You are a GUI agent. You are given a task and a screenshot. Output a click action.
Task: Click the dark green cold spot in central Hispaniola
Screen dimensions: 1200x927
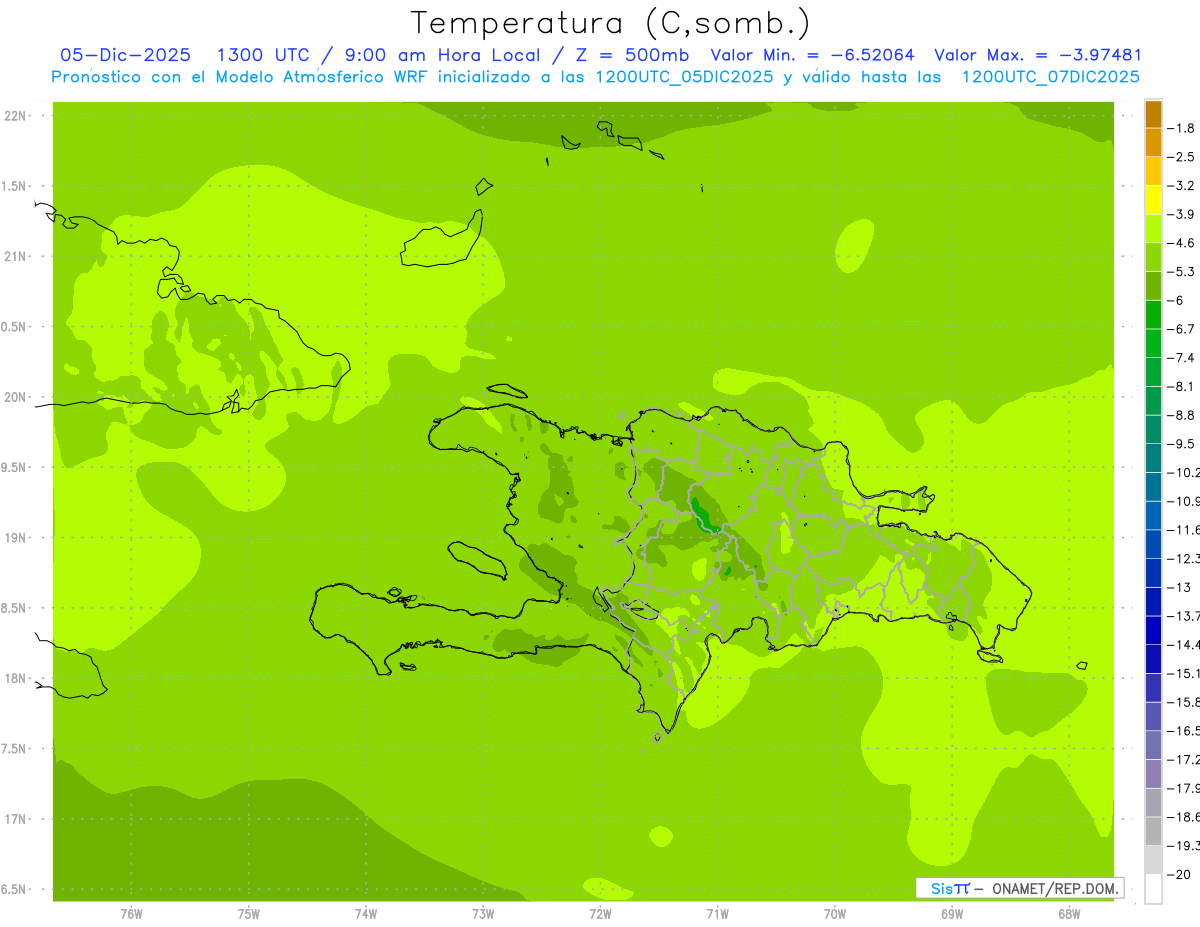pos(702,515)
